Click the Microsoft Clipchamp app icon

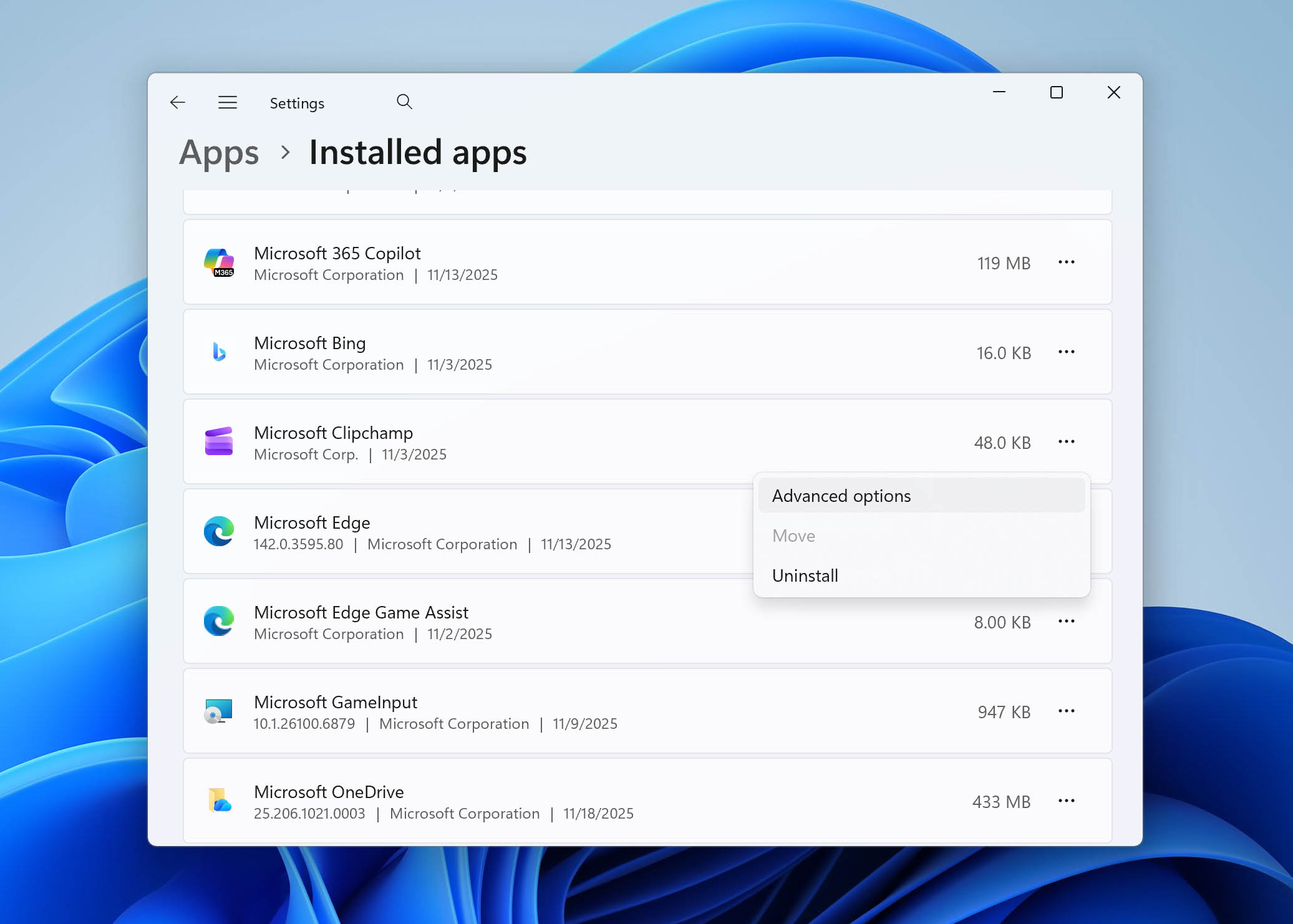click(220, 441)
